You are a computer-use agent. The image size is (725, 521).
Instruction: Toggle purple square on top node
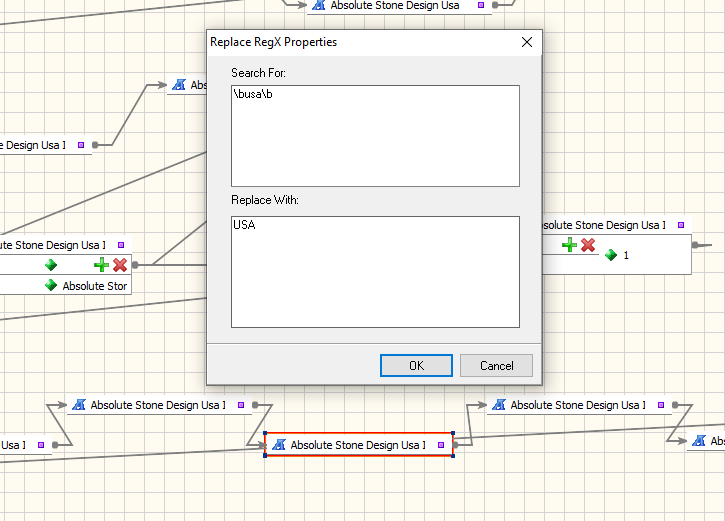[x=481, y=5]
